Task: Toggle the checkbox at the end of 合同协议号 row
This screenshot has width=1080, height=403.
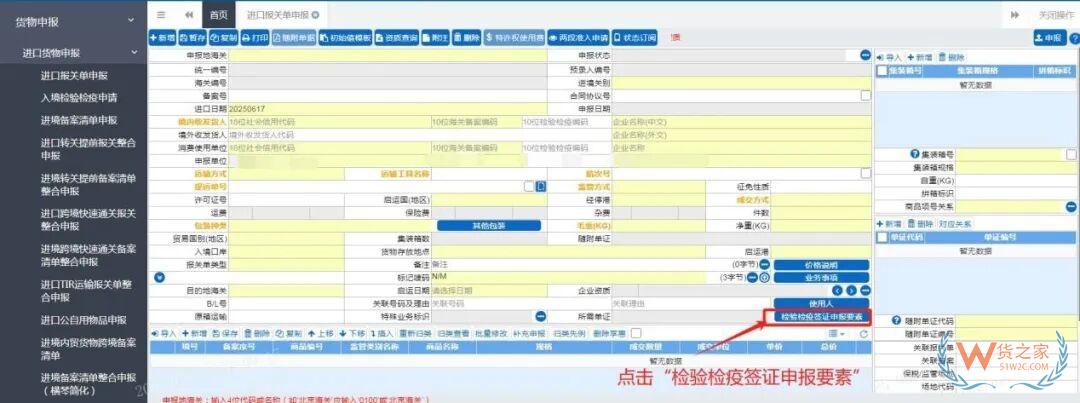Action: pyautogui.click(x=865, y=96)
